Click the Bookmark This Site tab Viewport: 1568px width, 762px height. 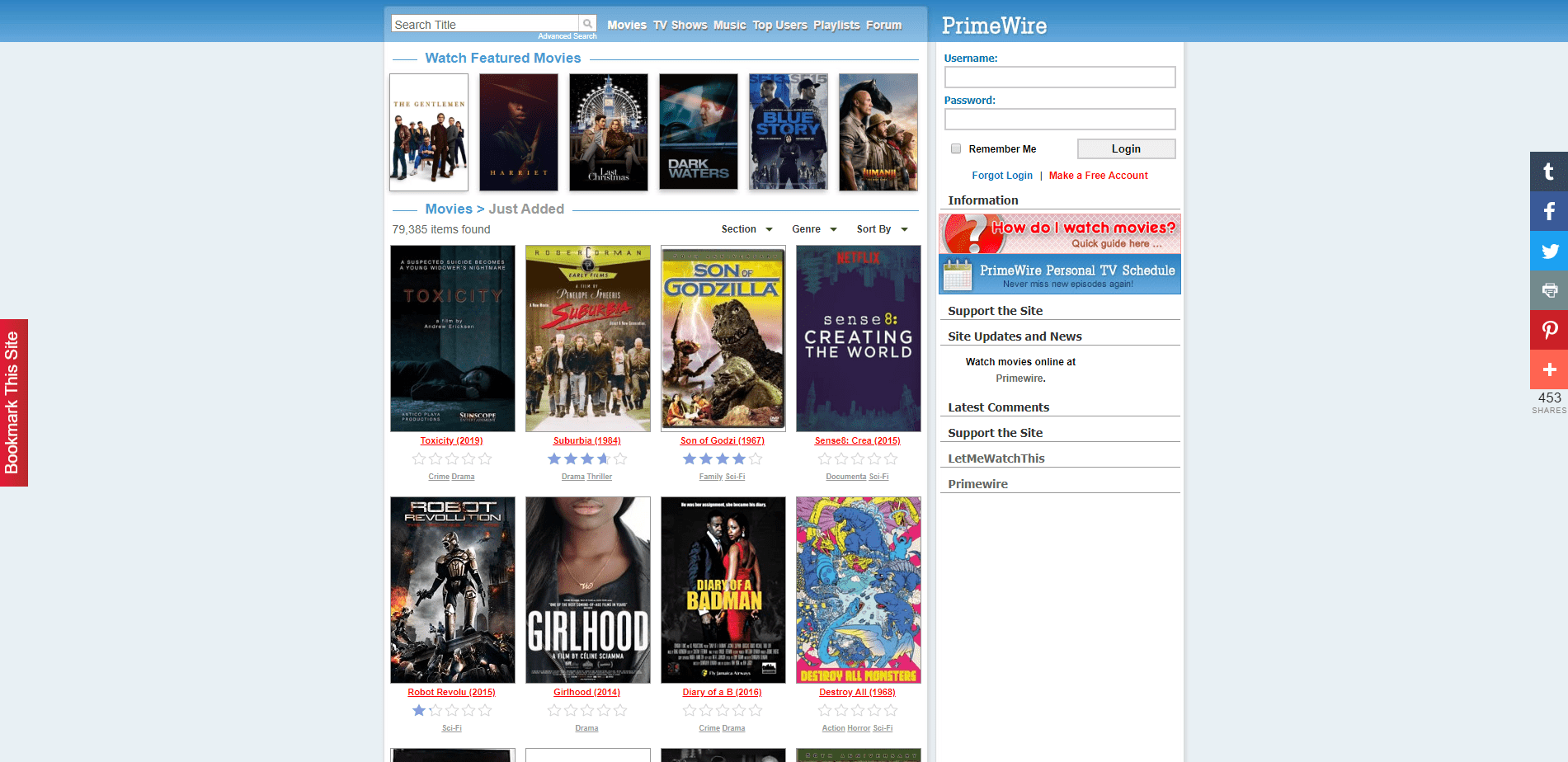click(x=13, y=402)
